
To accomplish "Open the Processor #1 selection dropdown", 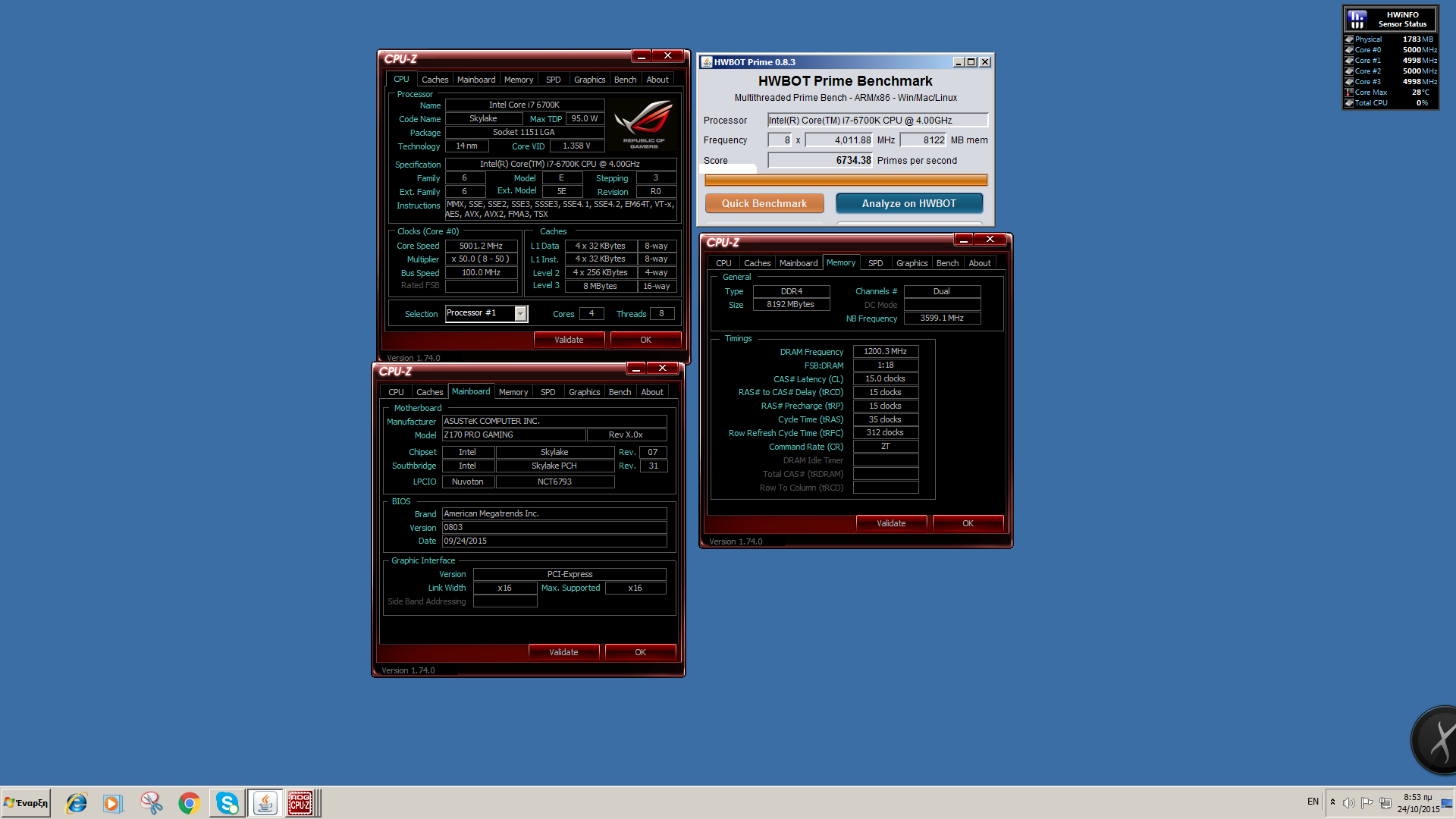I will [521, 313].
